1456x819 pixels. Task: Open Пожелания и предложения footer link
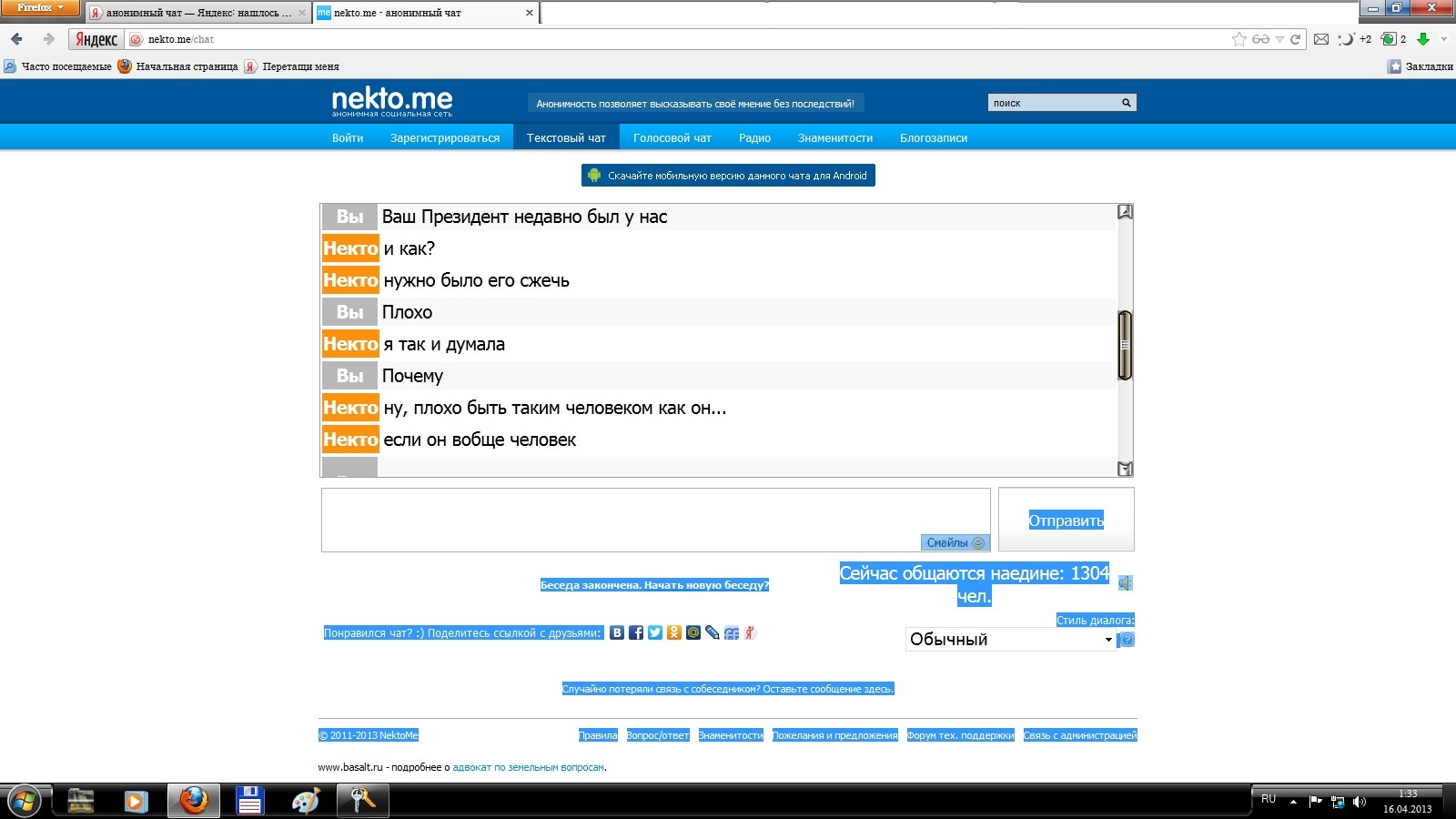835,735
